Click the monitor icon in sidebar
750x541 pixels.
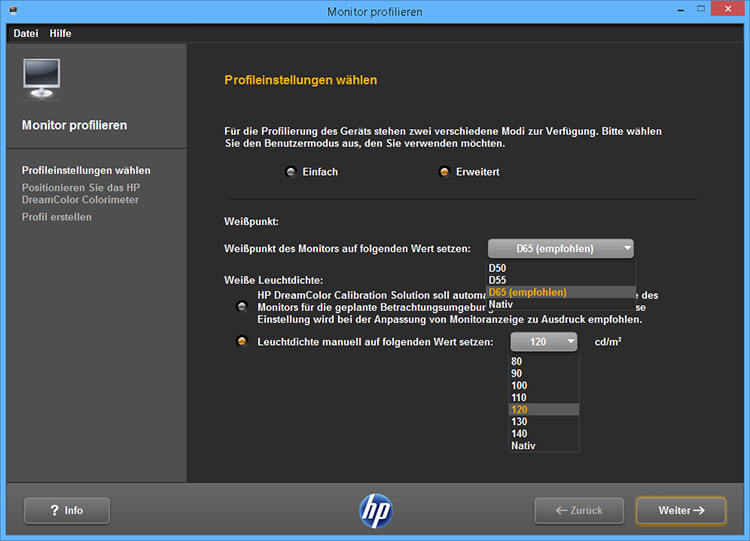tap(42, 79)
